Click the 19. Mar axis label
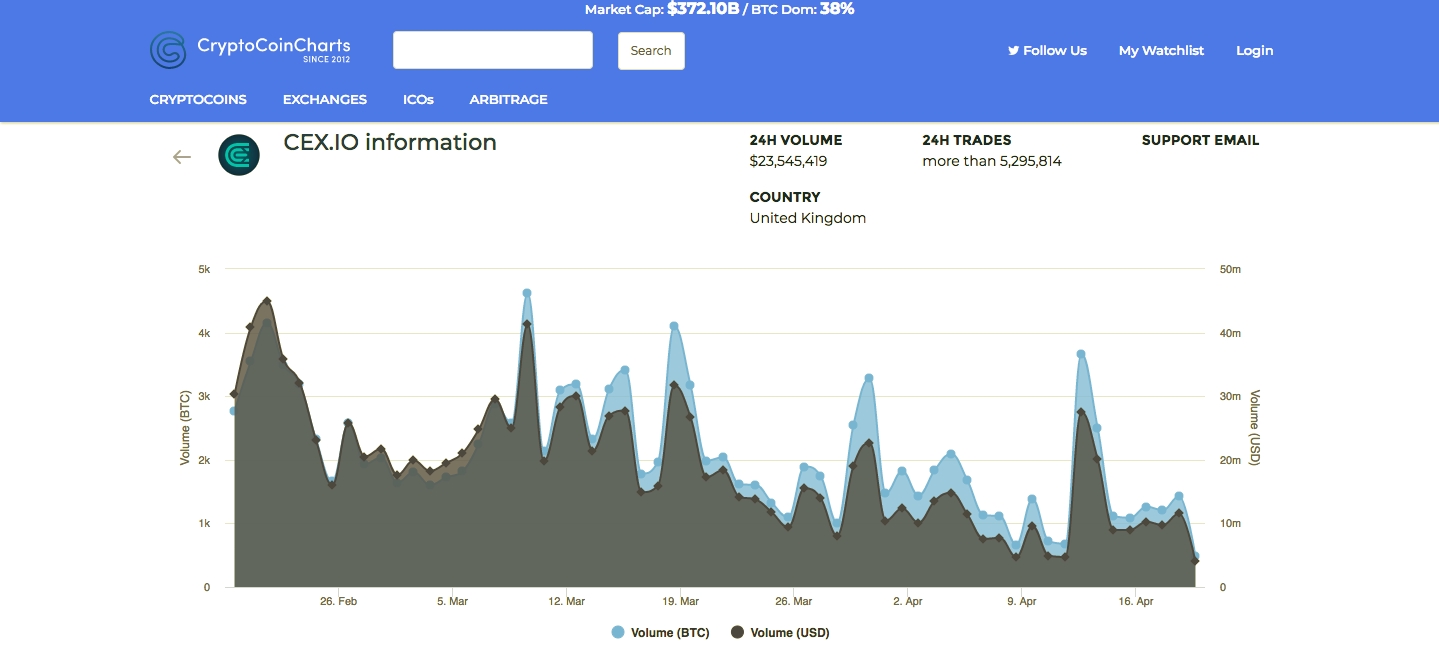This screenshot has width=1439, height=659. 680,602
